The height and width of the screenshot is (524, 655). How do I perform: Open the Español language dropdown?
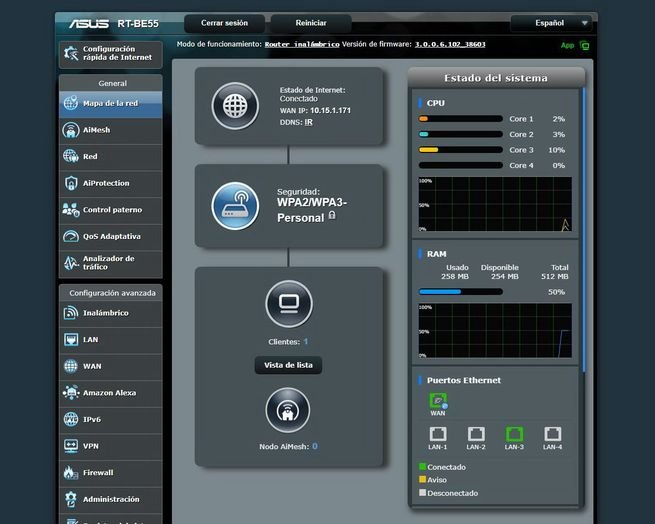click(x=552, y=23)
